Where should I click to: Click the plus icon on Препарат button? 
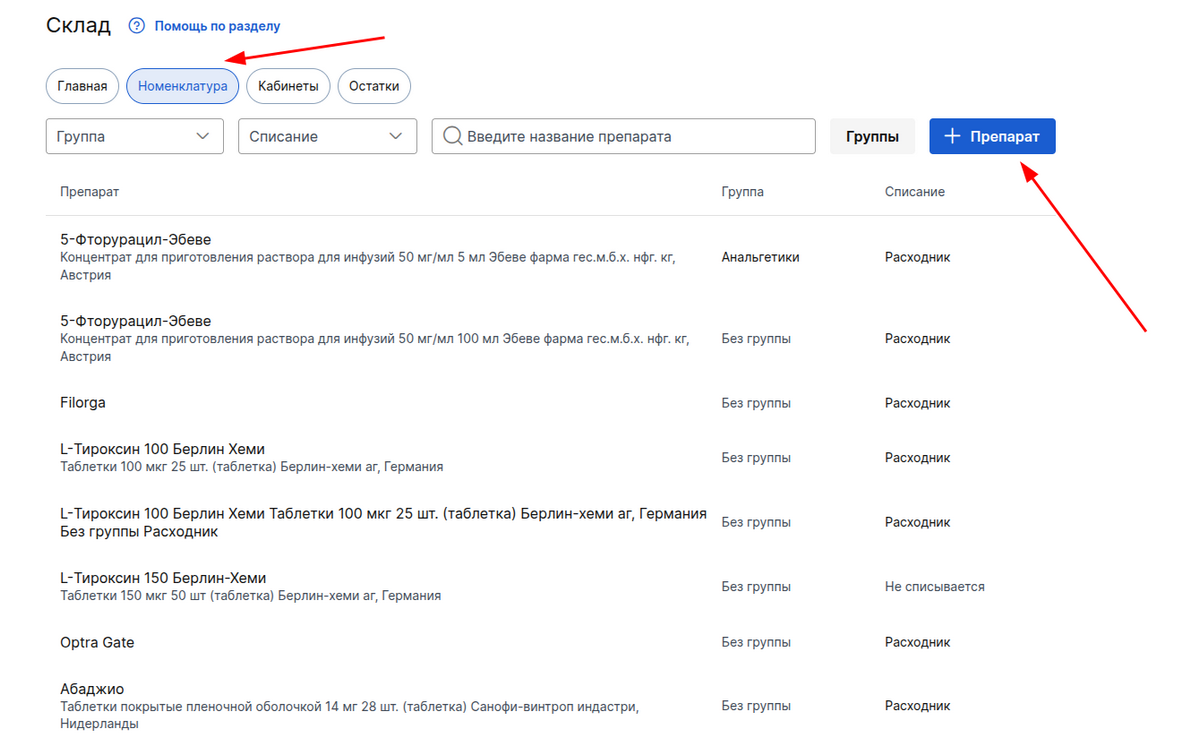(x=952, y=136)
